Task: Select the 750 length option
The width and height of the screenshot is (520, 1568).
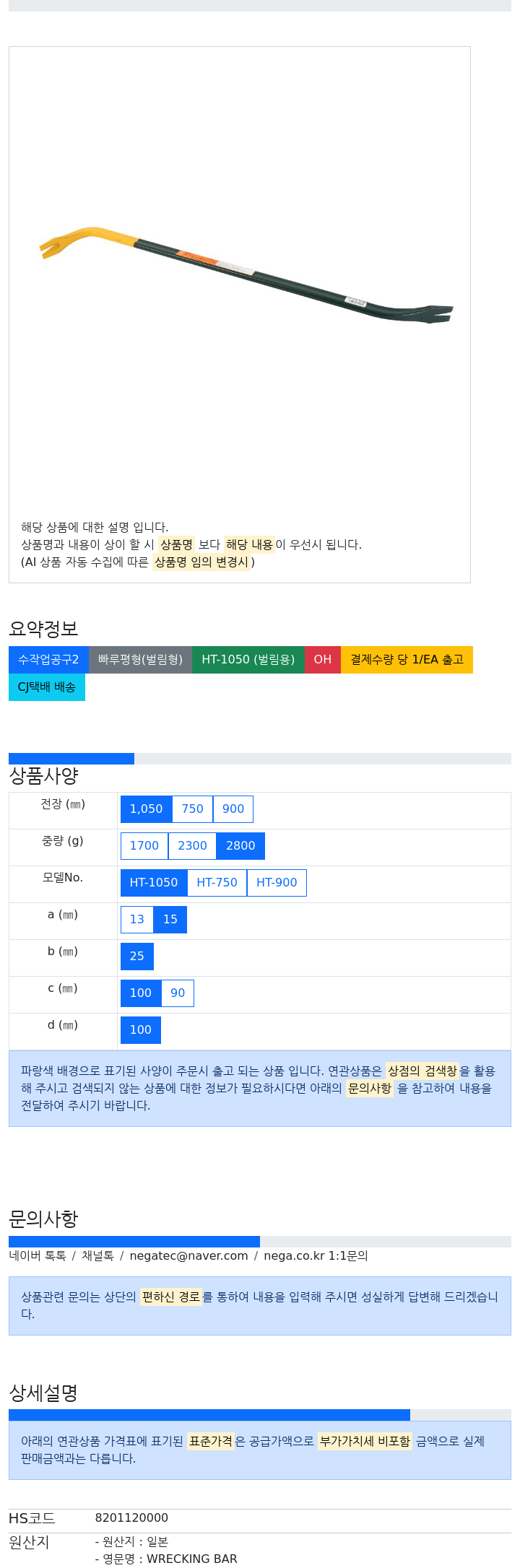Action: click(192, 809)
